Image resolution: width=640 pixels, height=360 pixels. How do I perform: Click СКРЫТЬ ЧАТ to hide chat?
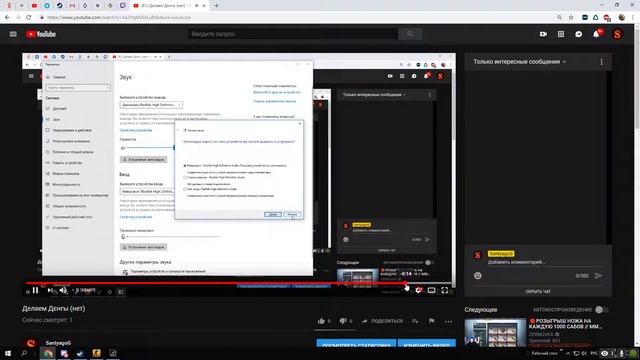click(x=538, y=292)
